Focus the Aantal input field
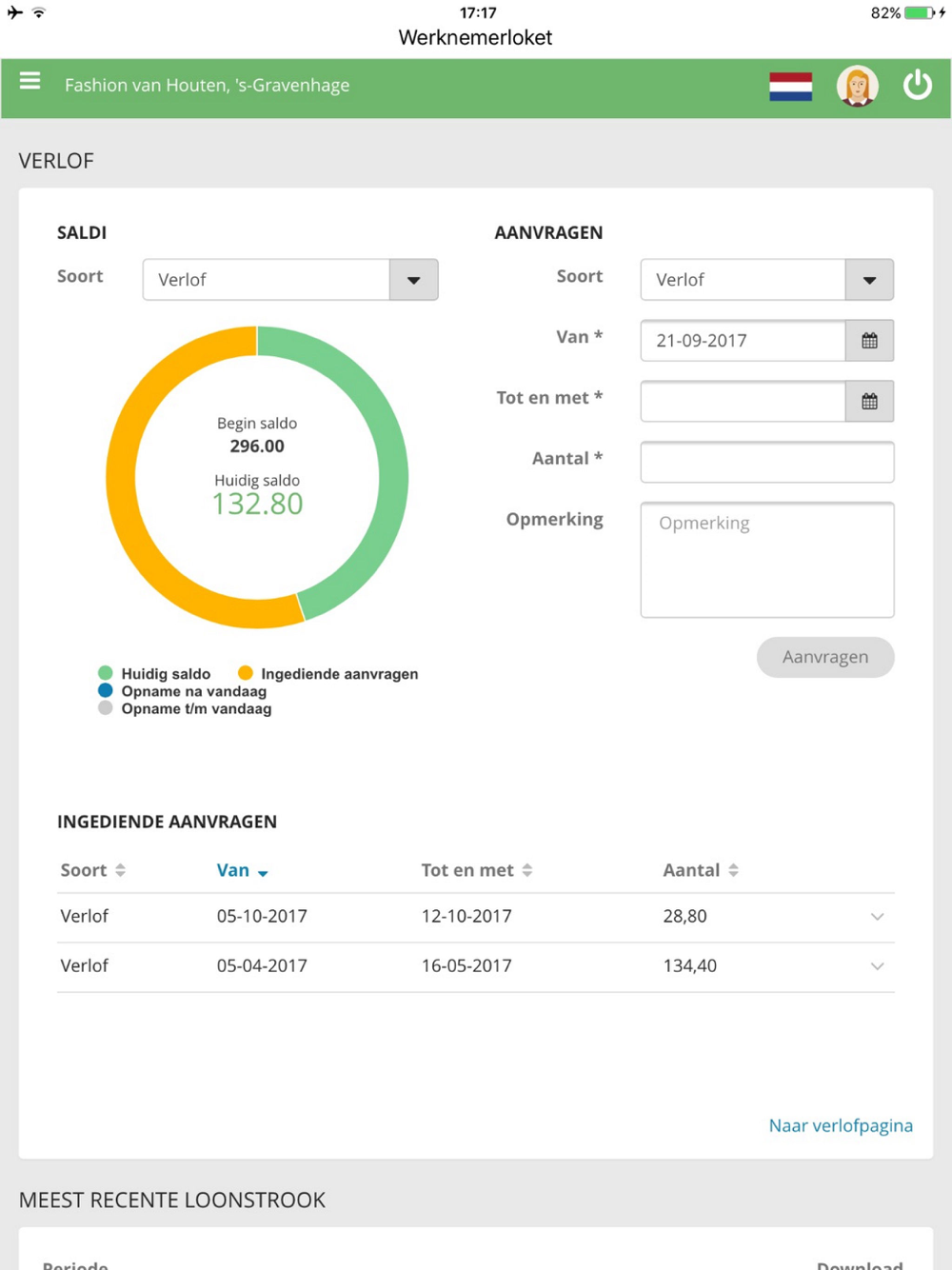Screen dimensions: 952x1270 766,462
